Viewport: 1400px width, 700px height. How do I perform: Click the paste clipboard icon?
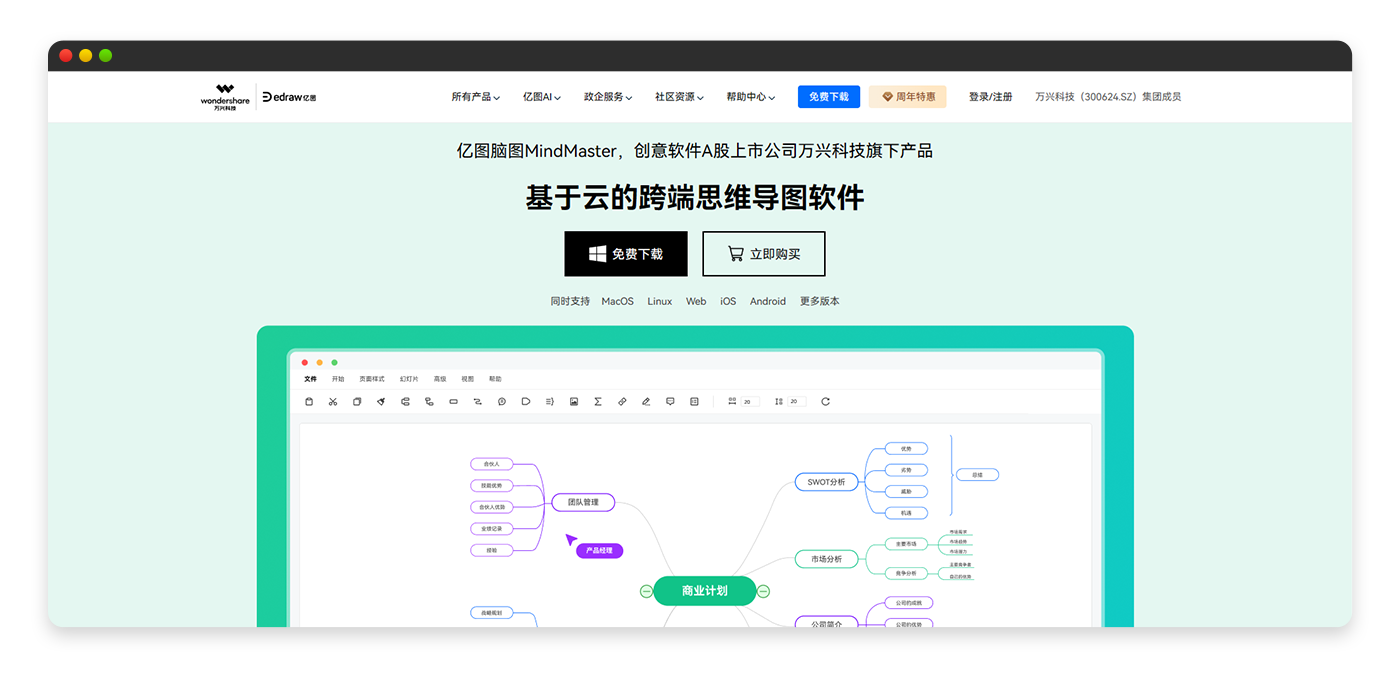click(x=309, y=401)
